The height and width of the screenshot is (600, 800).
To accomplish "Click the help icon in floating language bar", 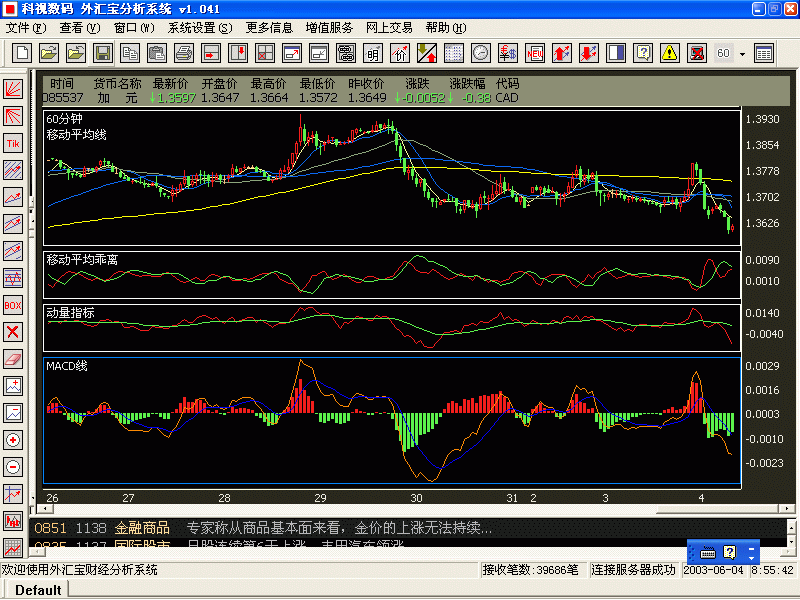I will [x=730, y=553].
